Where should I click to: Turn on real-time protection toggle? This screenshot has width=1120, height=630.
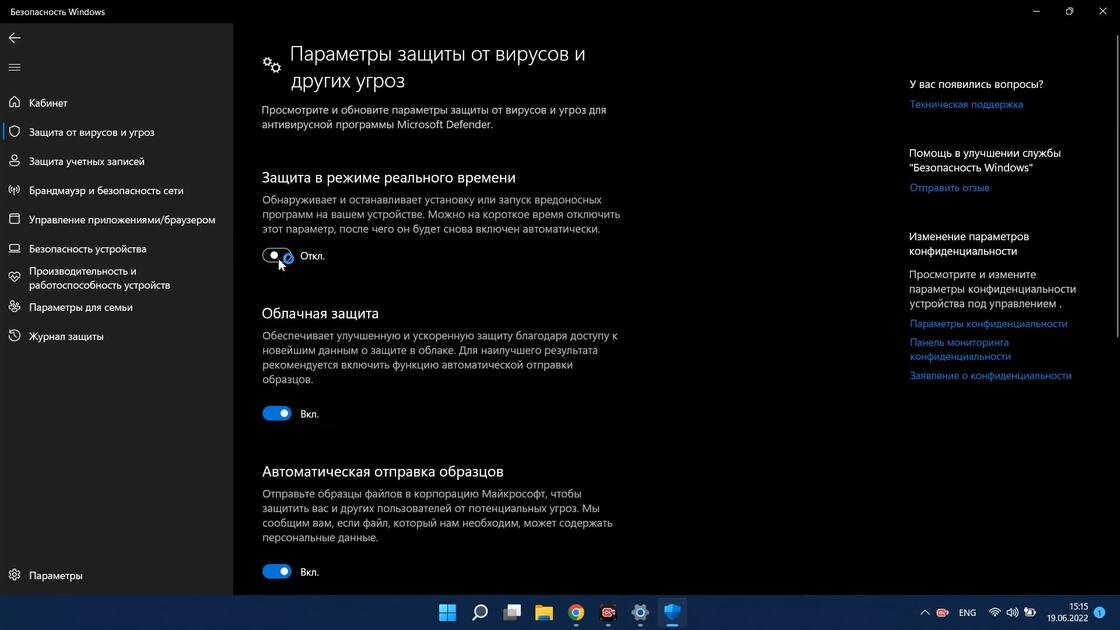276,256
